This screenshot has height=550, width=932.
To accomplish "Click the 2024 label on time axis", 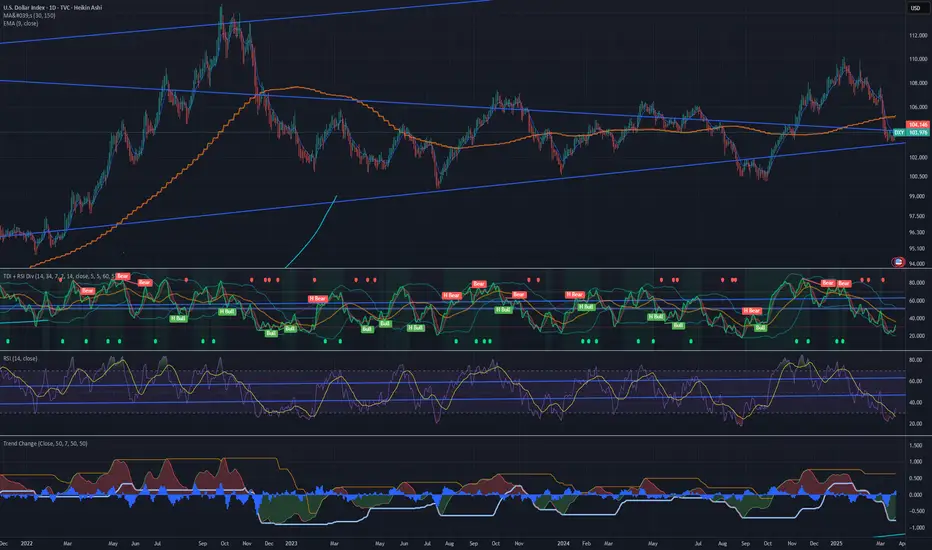I will pos(563,543).
